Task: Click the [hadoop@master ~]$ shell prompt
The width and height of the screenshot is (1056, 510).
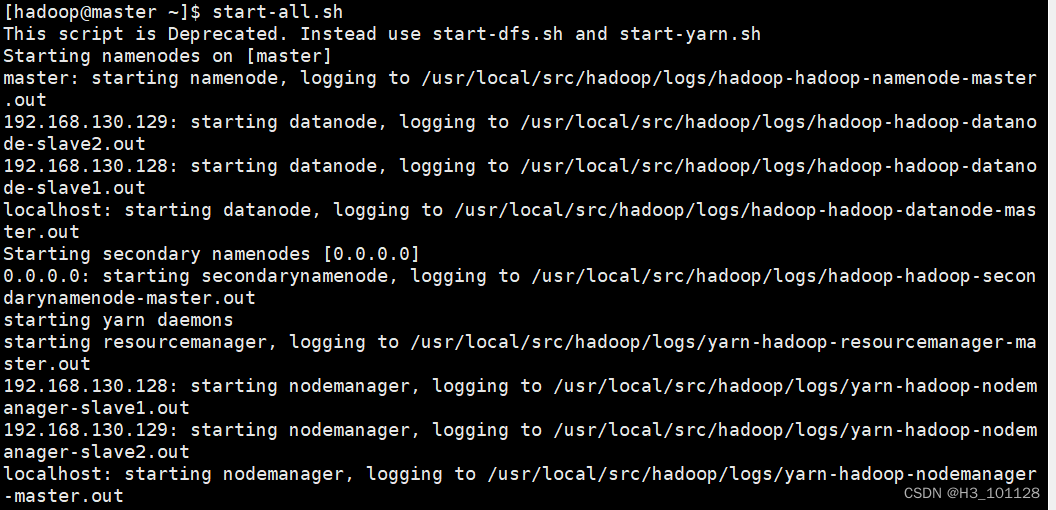Action: (102, 12)
